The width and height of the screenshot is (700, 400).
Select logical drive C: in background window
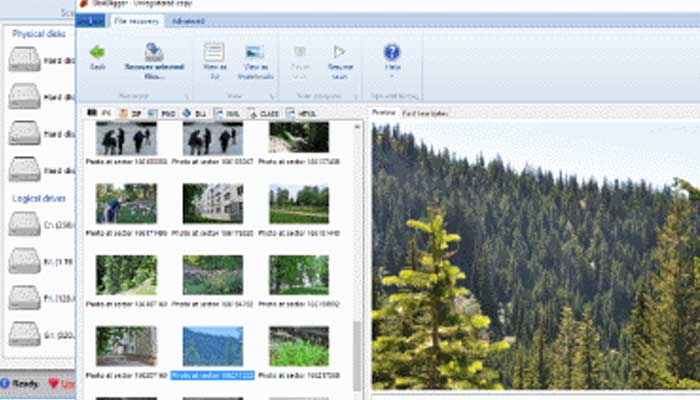[41, 225]
